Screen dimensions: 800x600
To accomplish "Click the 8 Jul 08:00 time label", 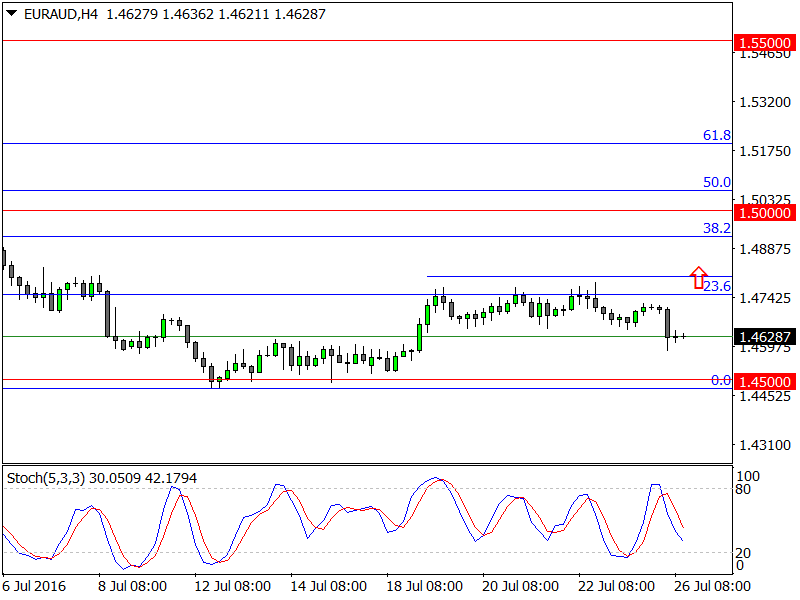I will pyautogui.click(x=132, y=586).
